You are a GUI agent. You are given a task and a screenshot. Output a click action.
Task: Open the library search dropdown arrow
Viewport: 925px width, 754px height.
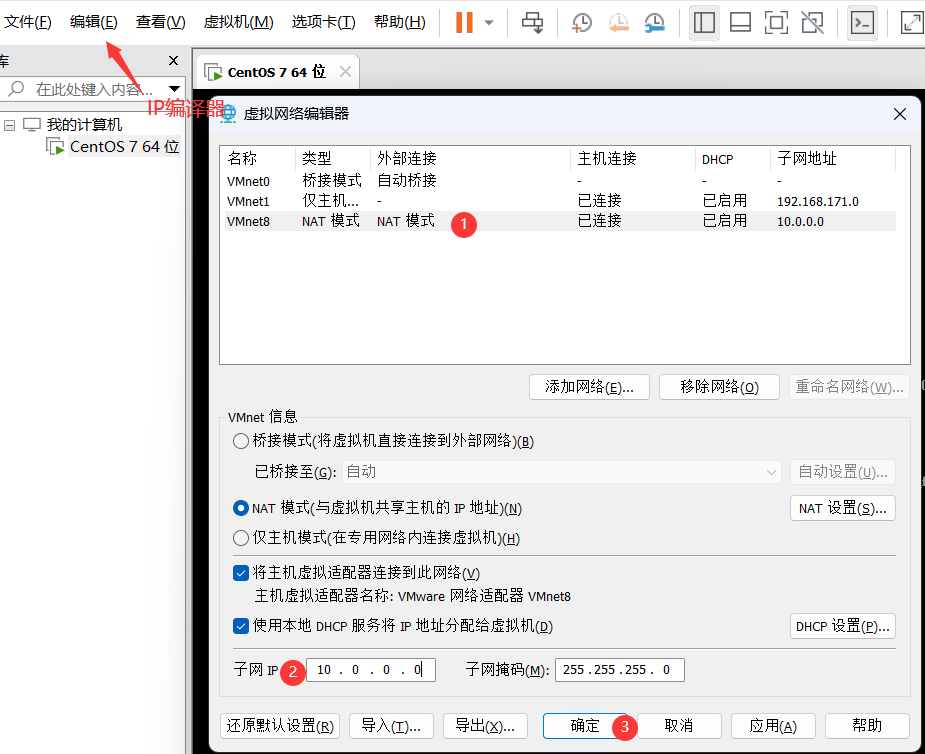(x=174, y=89)
